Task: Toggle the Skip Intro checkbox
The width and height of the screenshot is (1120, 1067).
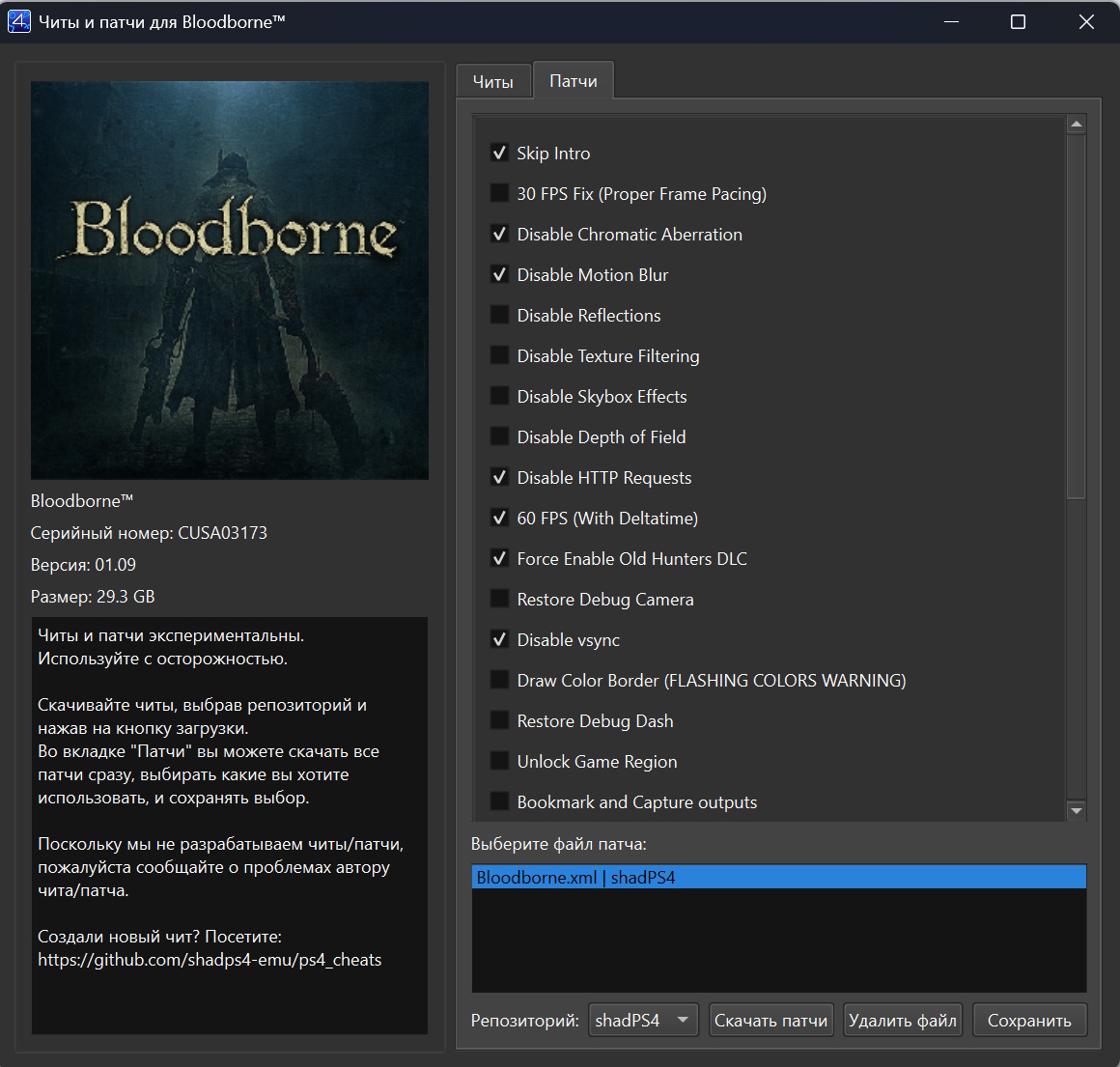Action: point(499,153)
